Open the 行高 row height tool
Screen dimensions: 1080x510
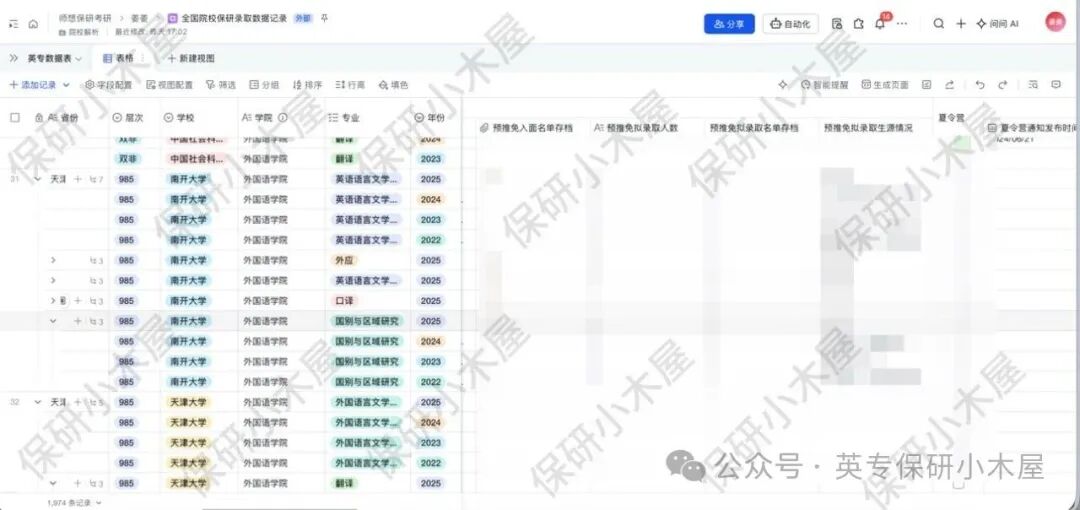350,85
